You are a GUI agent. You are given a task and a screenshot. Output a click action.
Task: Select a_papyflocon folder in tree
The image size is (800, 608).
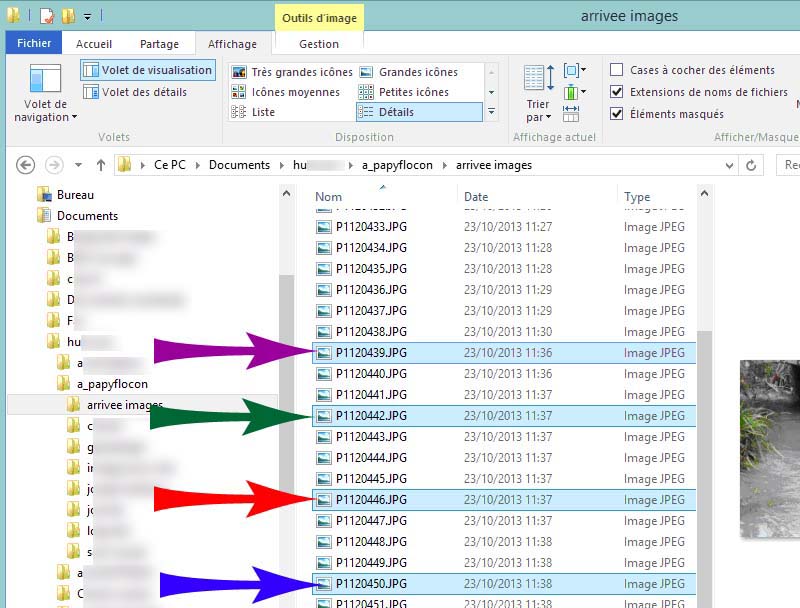coord(112,384)
